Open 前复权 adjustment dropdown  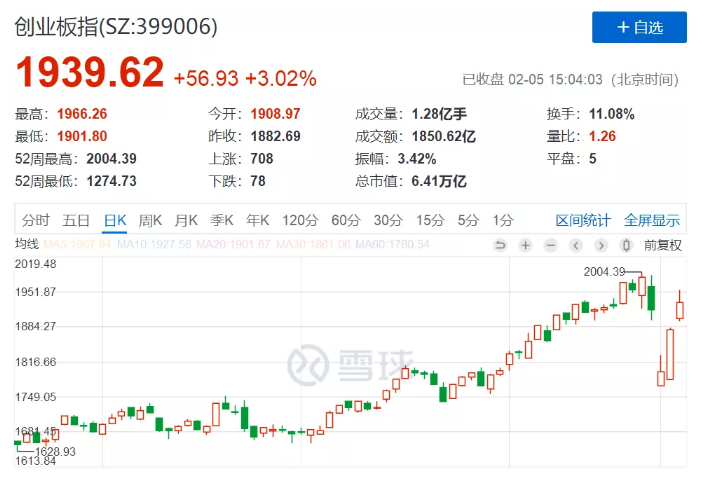pyautogui.click(x=663, y=245)
